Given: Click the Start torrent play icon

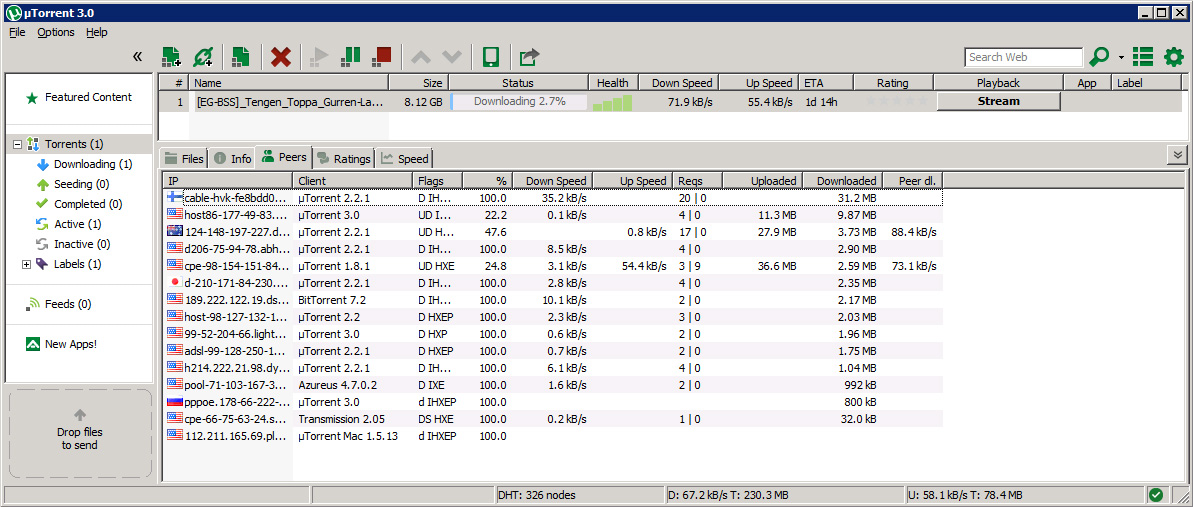Looking at the screenshot, I should 321,56.
